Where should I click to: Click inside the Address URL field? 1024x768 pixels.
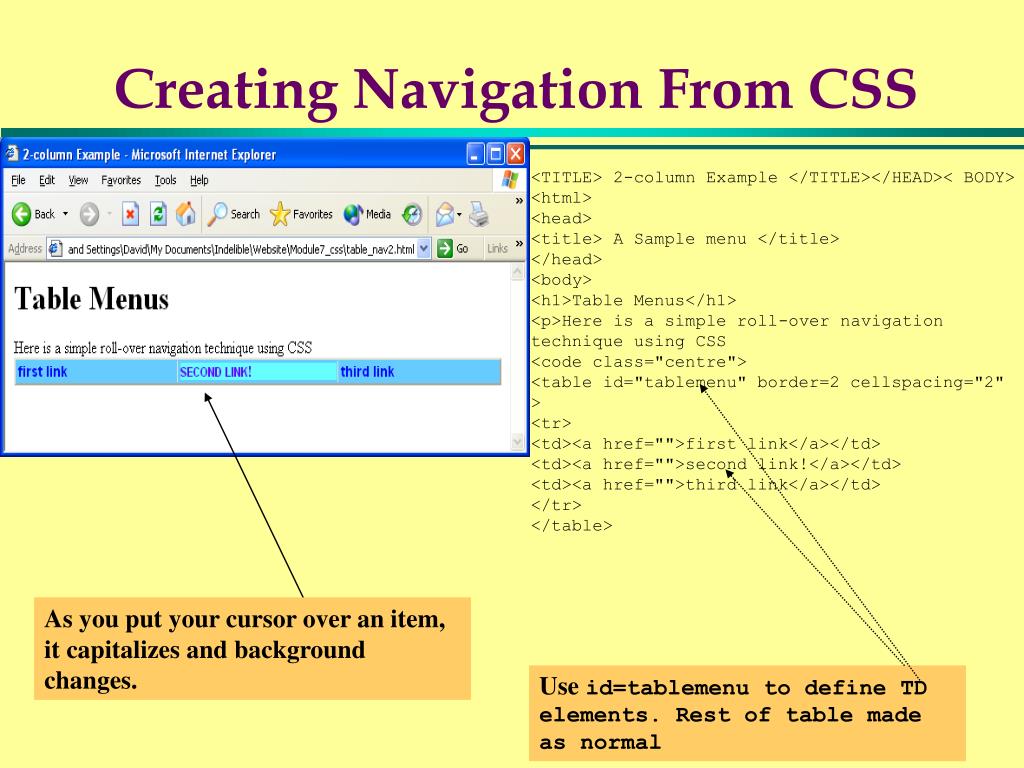(240, 249)
